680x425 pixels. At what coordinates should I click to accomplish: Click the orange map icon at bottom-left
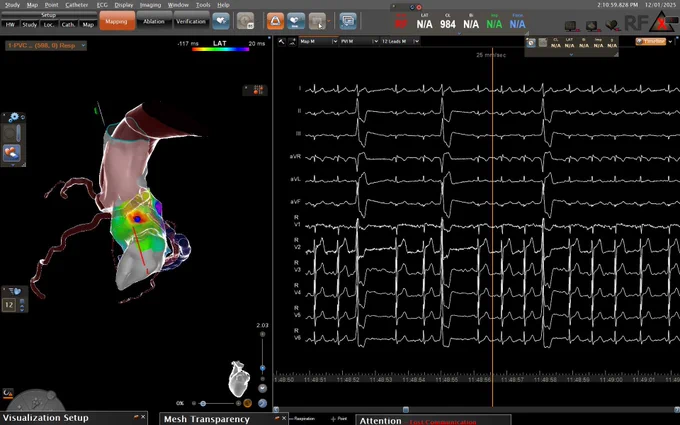[x=7, y=393]
